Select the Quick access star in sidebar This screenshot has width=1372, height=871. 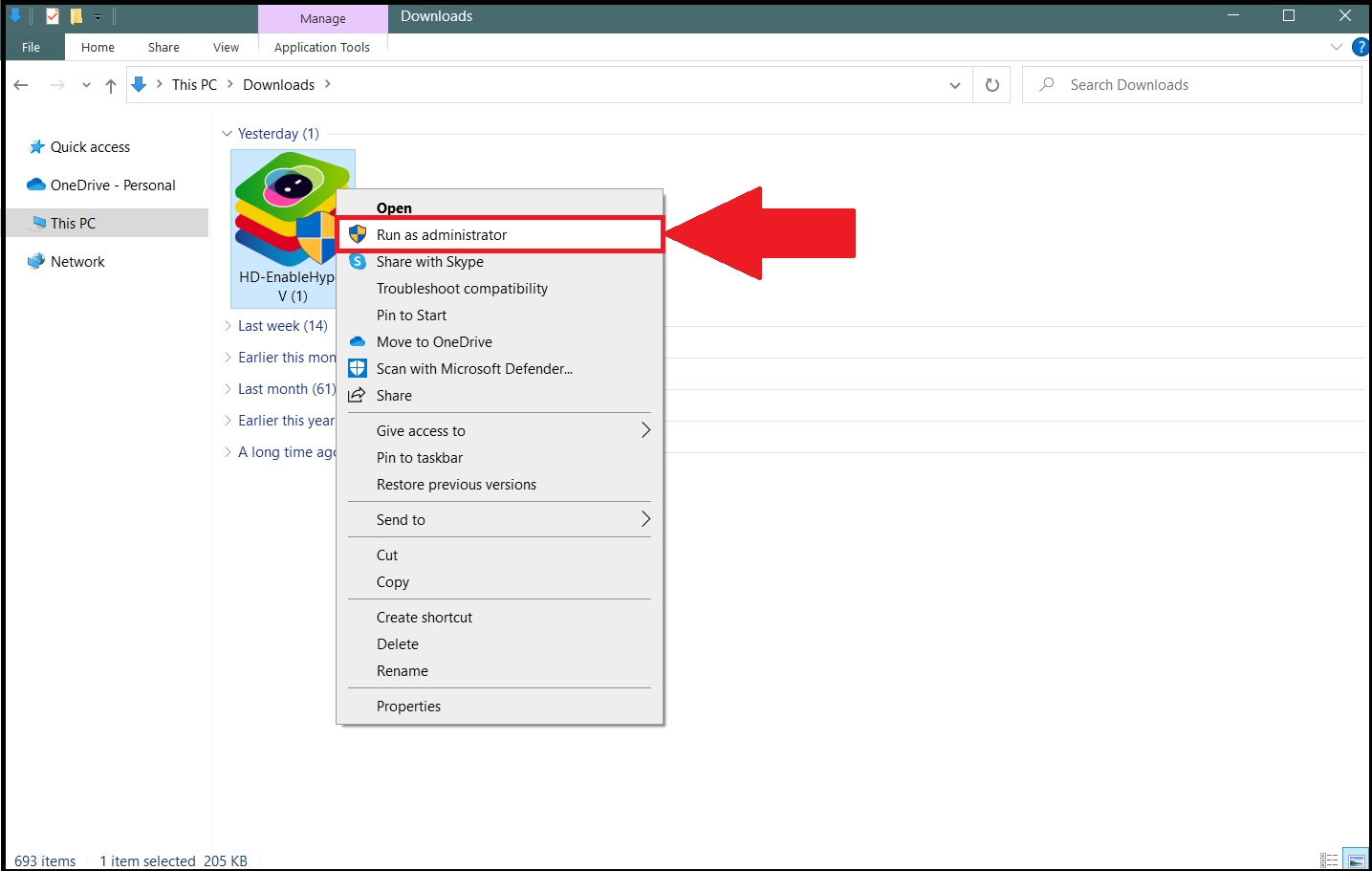tap(87, 146)
